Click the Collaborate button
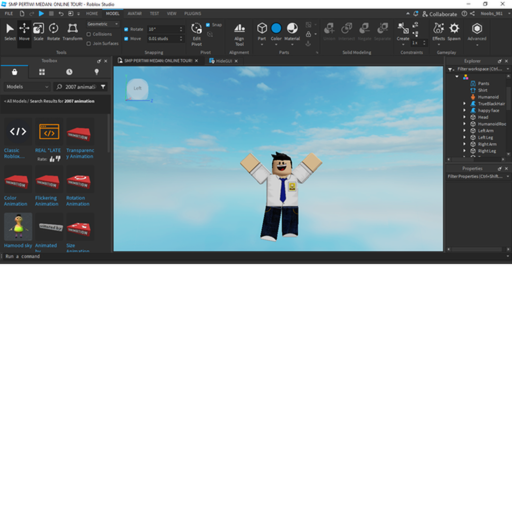Viewport: 512px width, 512px height. (440, 14)
